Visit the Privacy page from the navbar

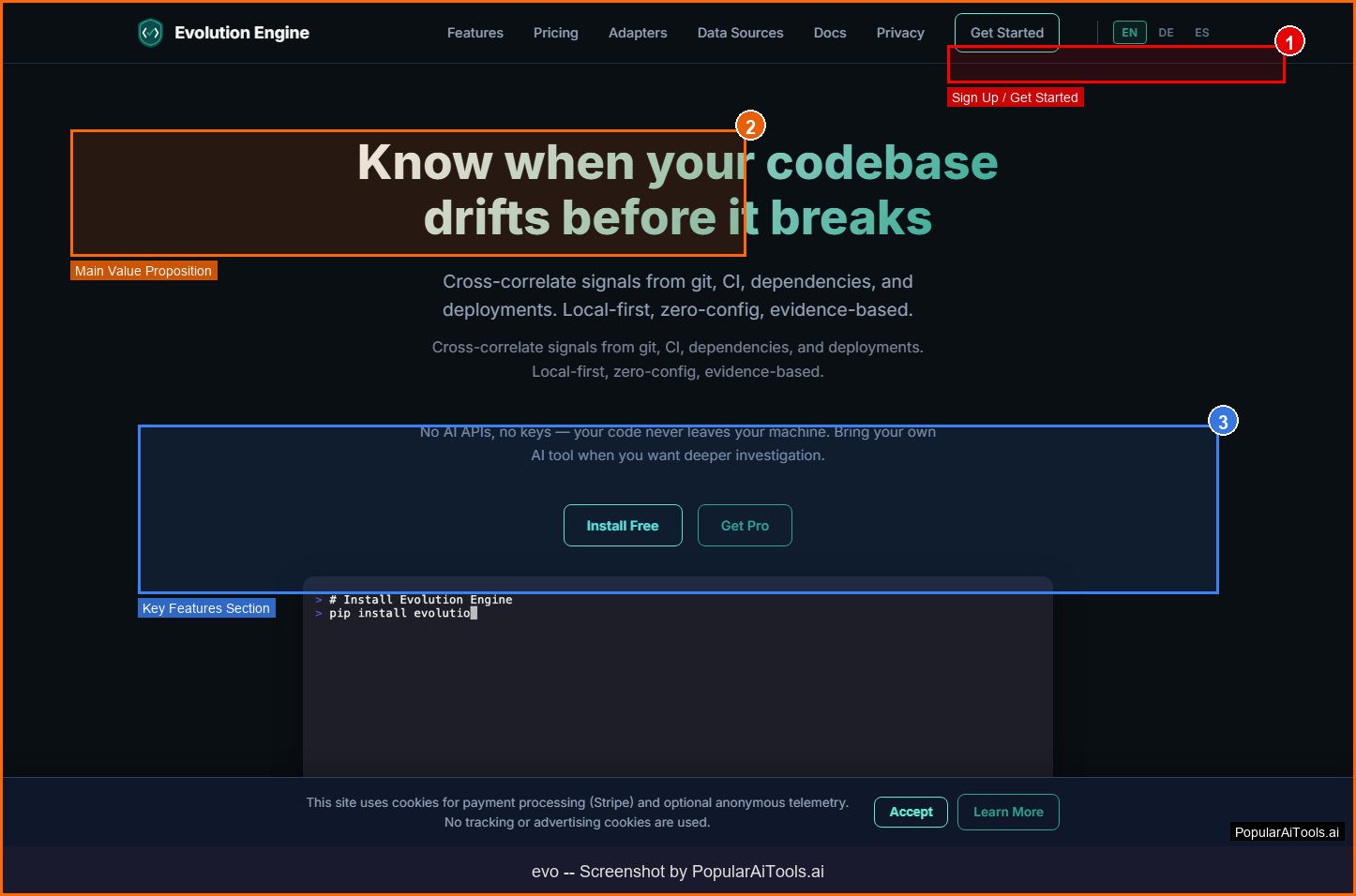899,33
